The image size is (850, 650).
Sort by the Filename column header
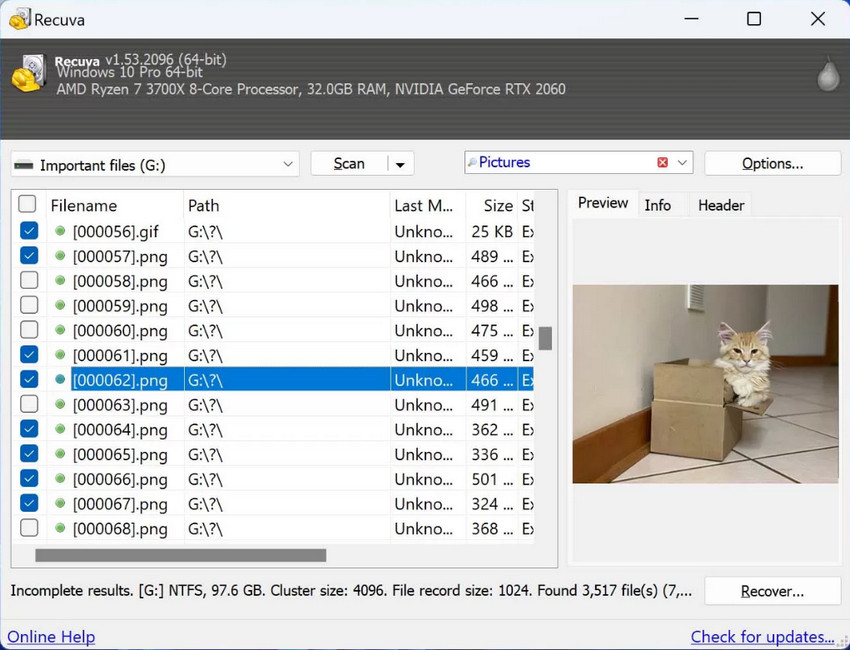coord(115,205)
